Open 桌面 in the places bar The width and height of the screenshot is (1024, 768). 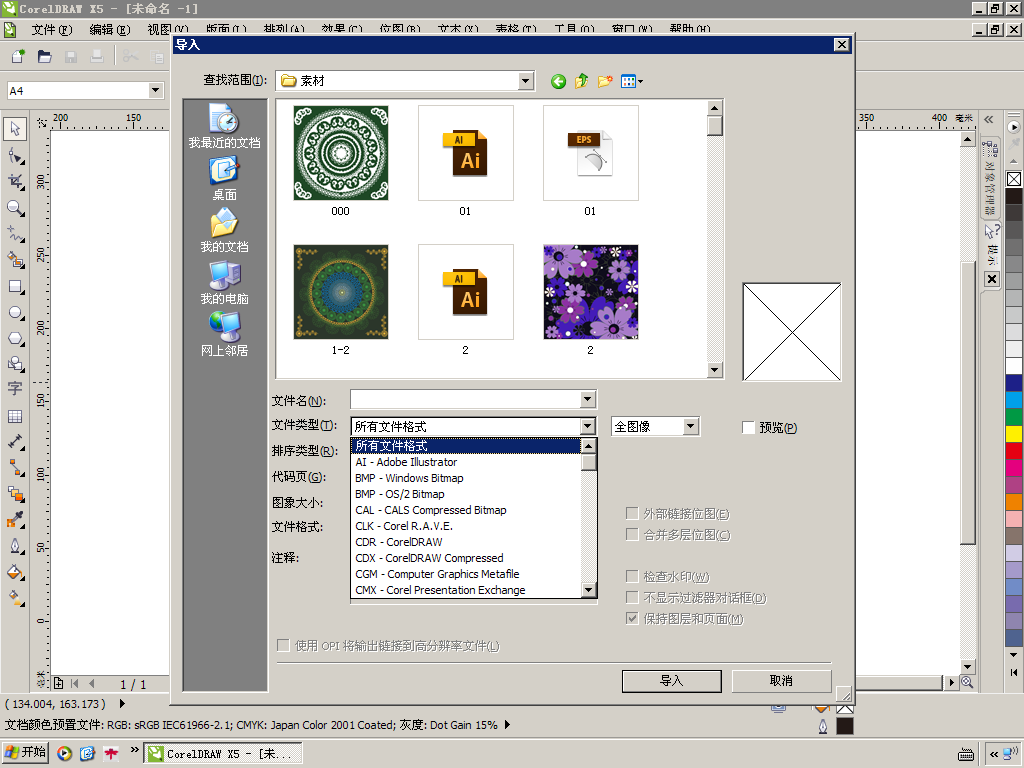[x=224, y=179]
